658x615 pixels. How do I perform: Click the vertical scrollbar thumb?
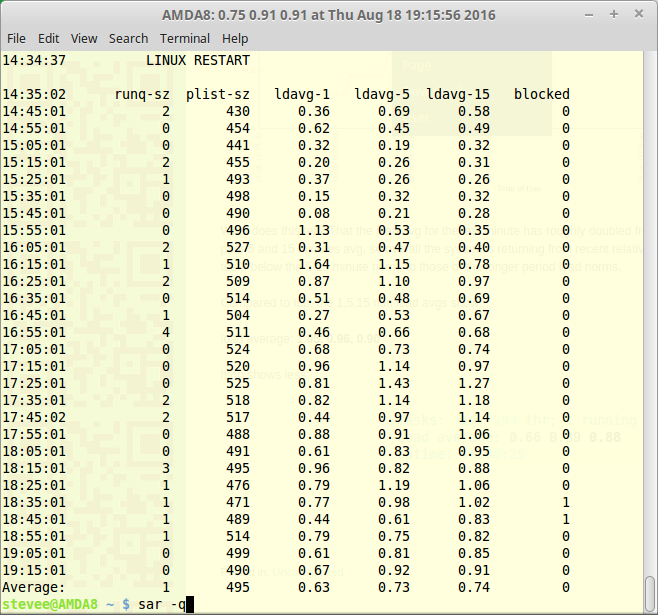(650, 586)
